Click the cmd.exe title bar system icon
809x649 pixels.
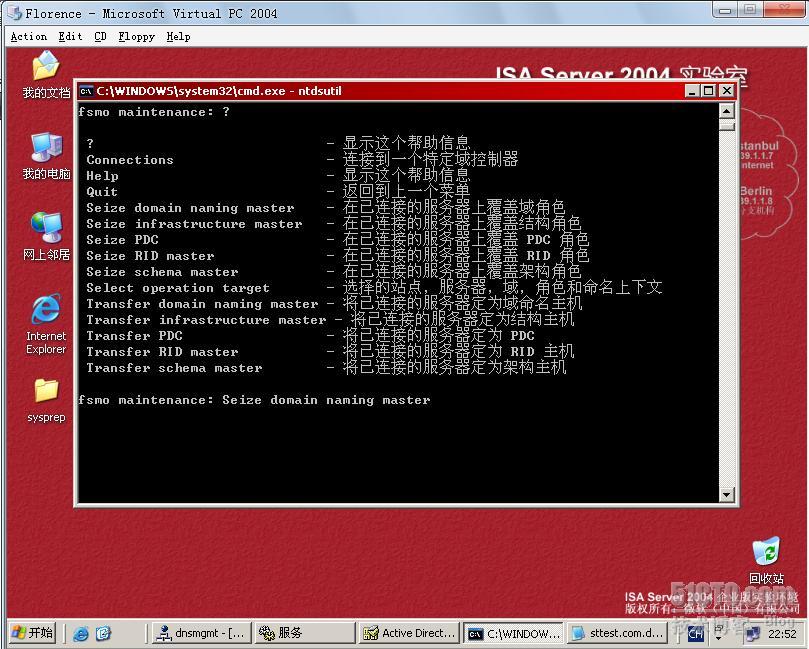point(86,91)
